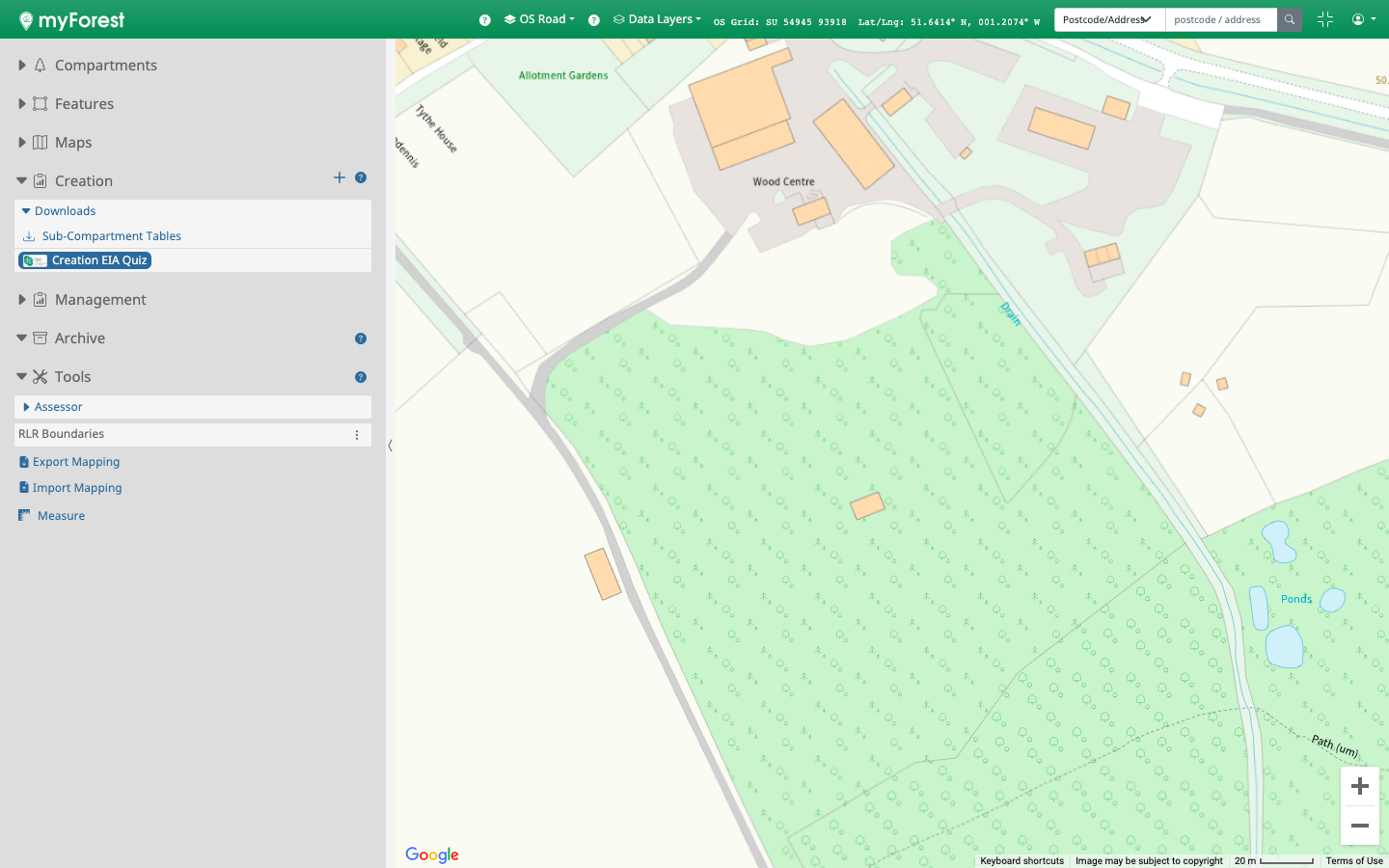
Task: Open the RLR Boundaries three-dot menu
Action: 357,435
